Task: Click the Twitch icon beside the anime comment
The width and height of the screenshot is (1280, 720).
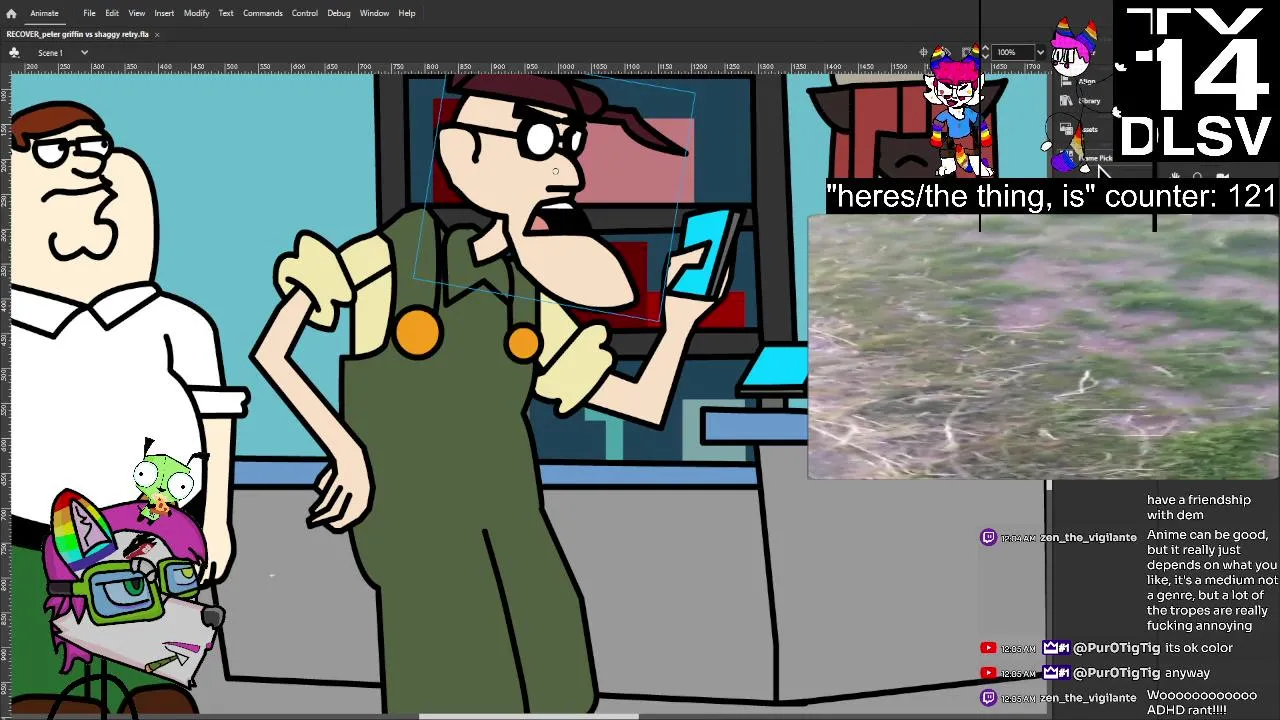Action: coord(989,538)
